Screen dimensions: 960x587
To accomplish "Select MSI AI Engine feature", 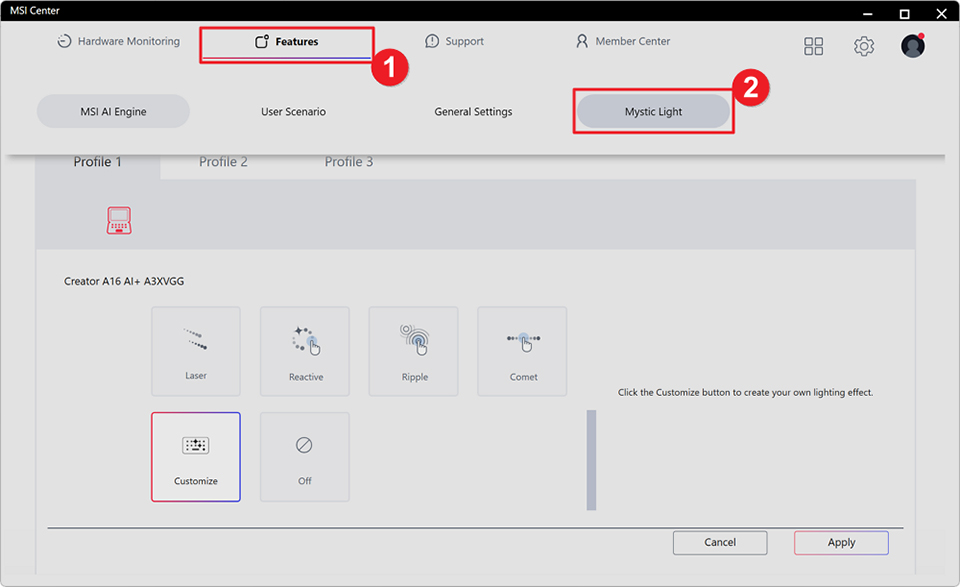I will [x=113, y=112].
